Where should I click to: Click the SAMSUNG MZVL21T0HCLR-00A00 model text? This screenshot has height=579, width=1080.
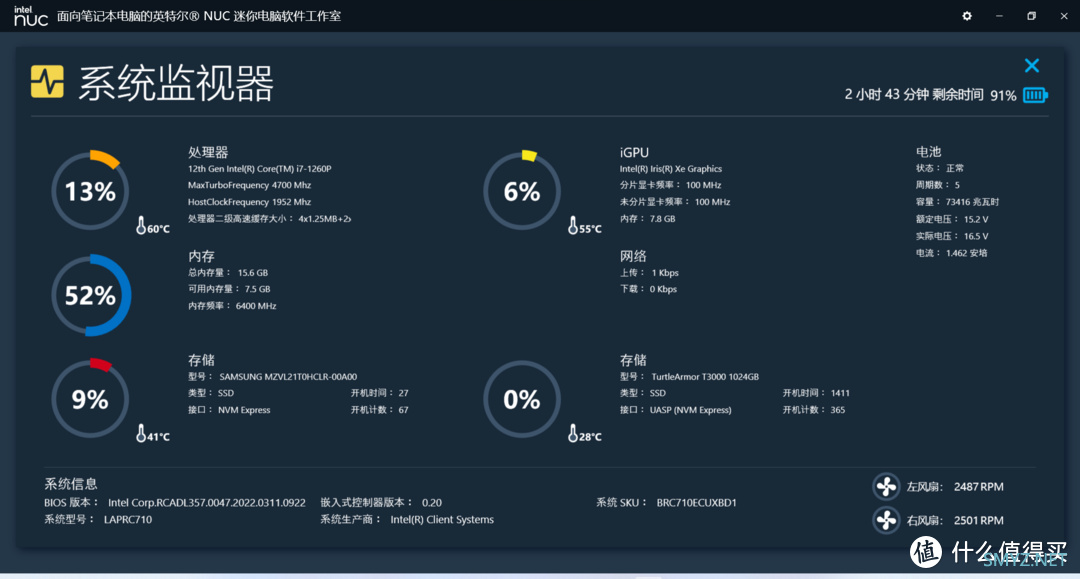point(288,377)
